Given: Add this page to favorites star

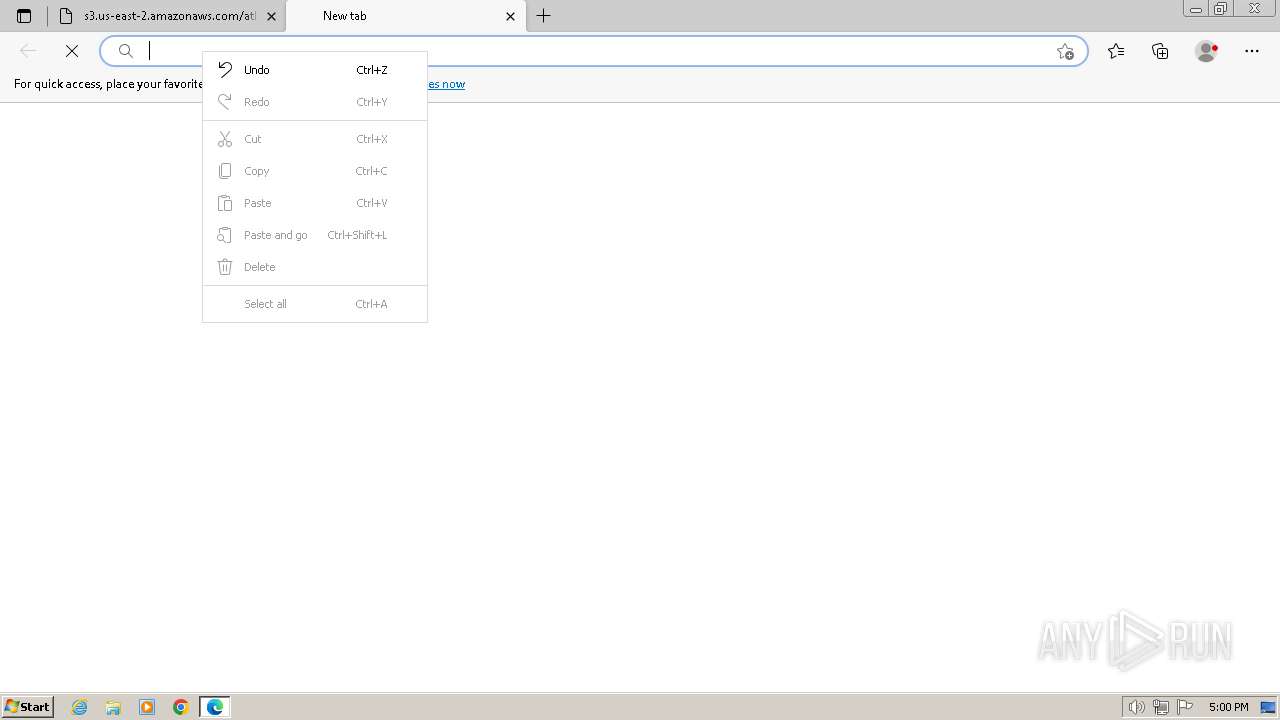Looking at the screenshot, I should pyautogui.click(x=1065, y=51).
